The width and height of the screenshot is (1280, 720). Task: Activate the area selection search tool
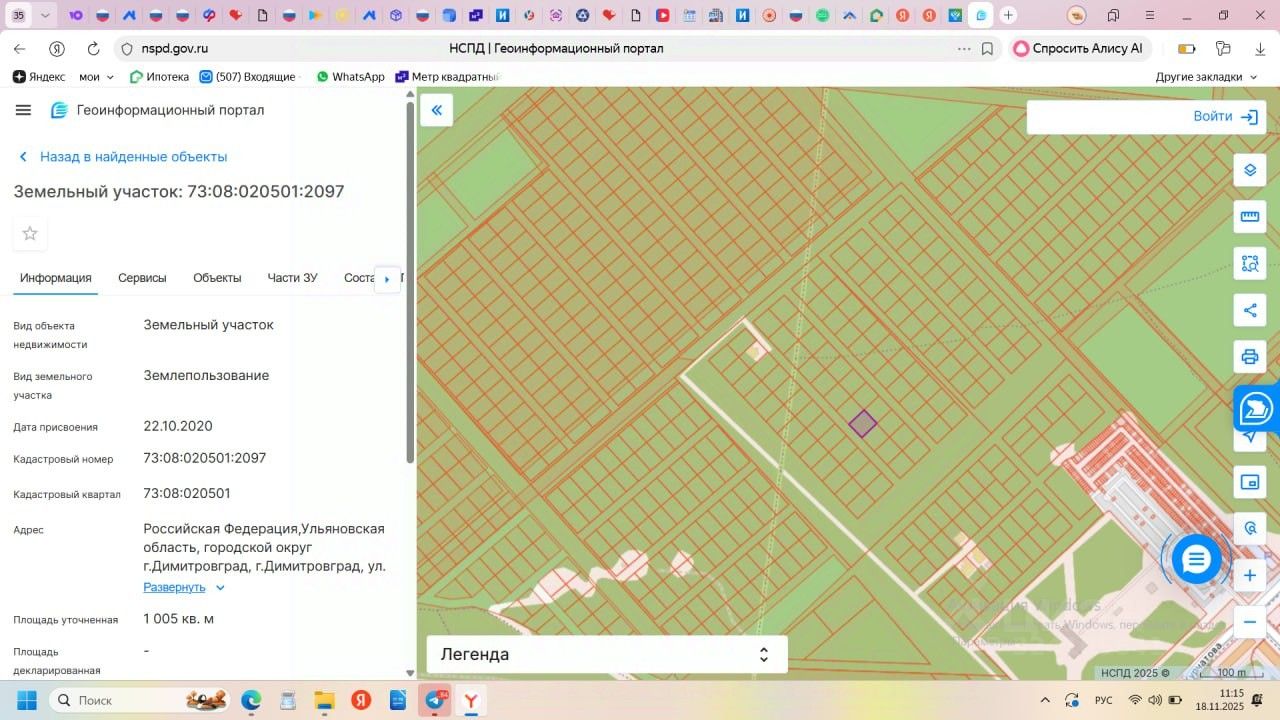point(1249,264)
